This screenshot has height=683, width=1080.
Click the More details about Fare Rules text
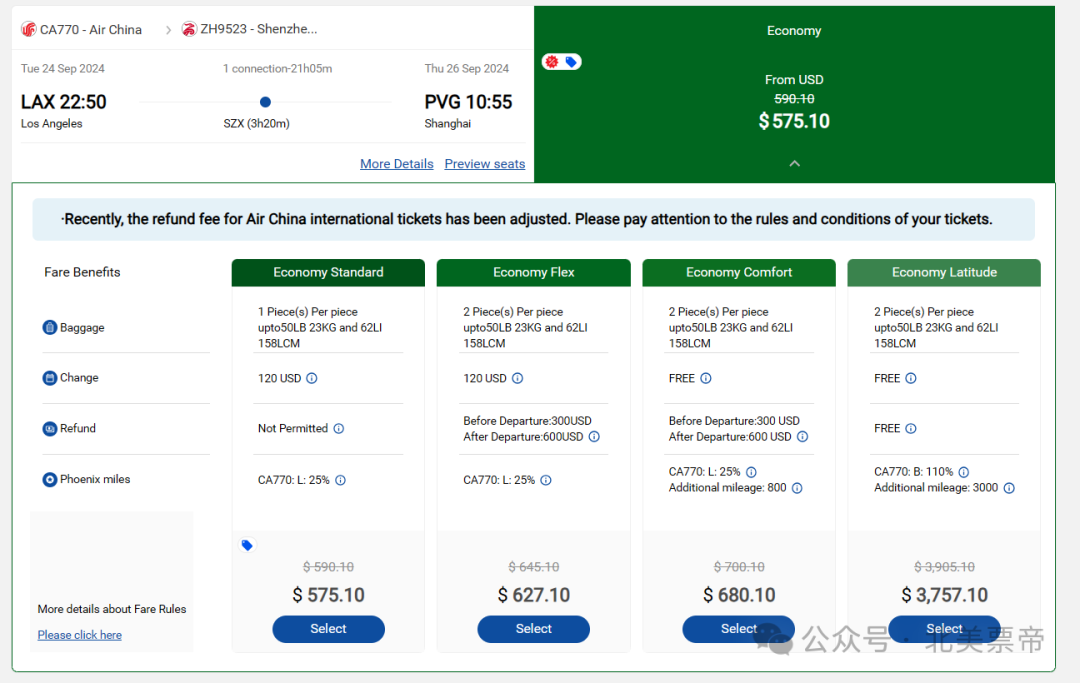tap(112, 609)
